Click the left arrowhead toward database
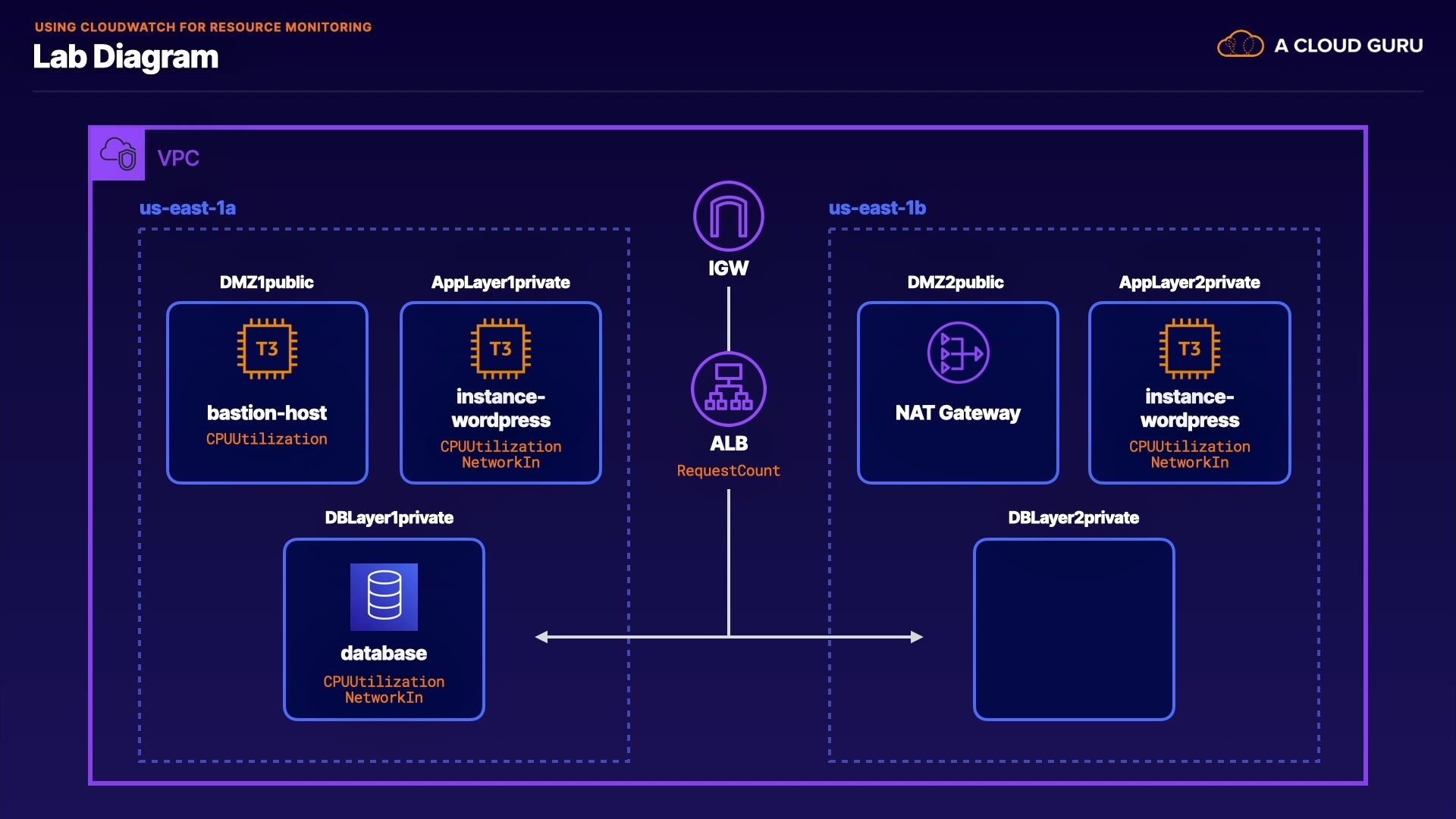The width and height of the screenshot is (1456, 819). tap(541, 637)
